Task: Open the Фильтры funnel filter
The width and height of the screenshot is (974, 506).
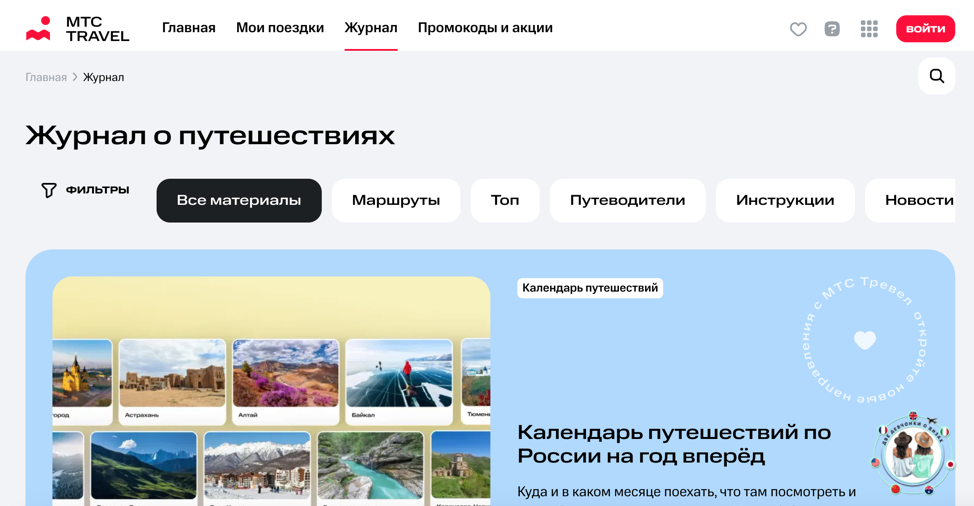Action: coord(85,190)
